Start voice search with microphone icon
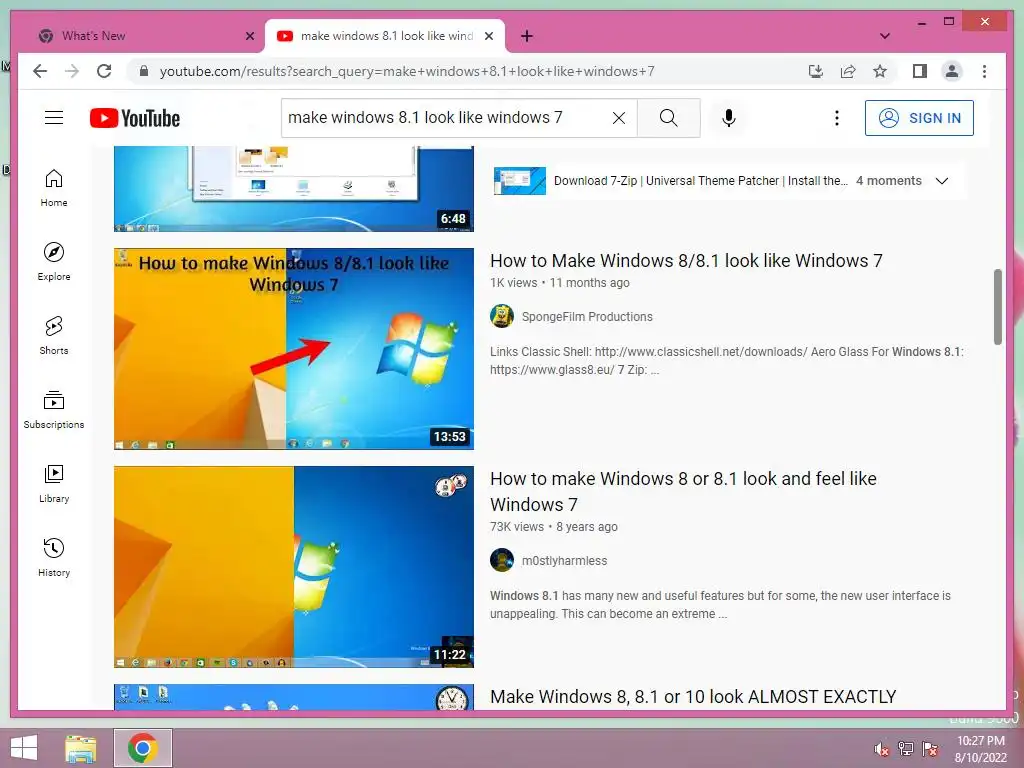The height and width of the screenshot is (768, 1024). coord(729,118)
